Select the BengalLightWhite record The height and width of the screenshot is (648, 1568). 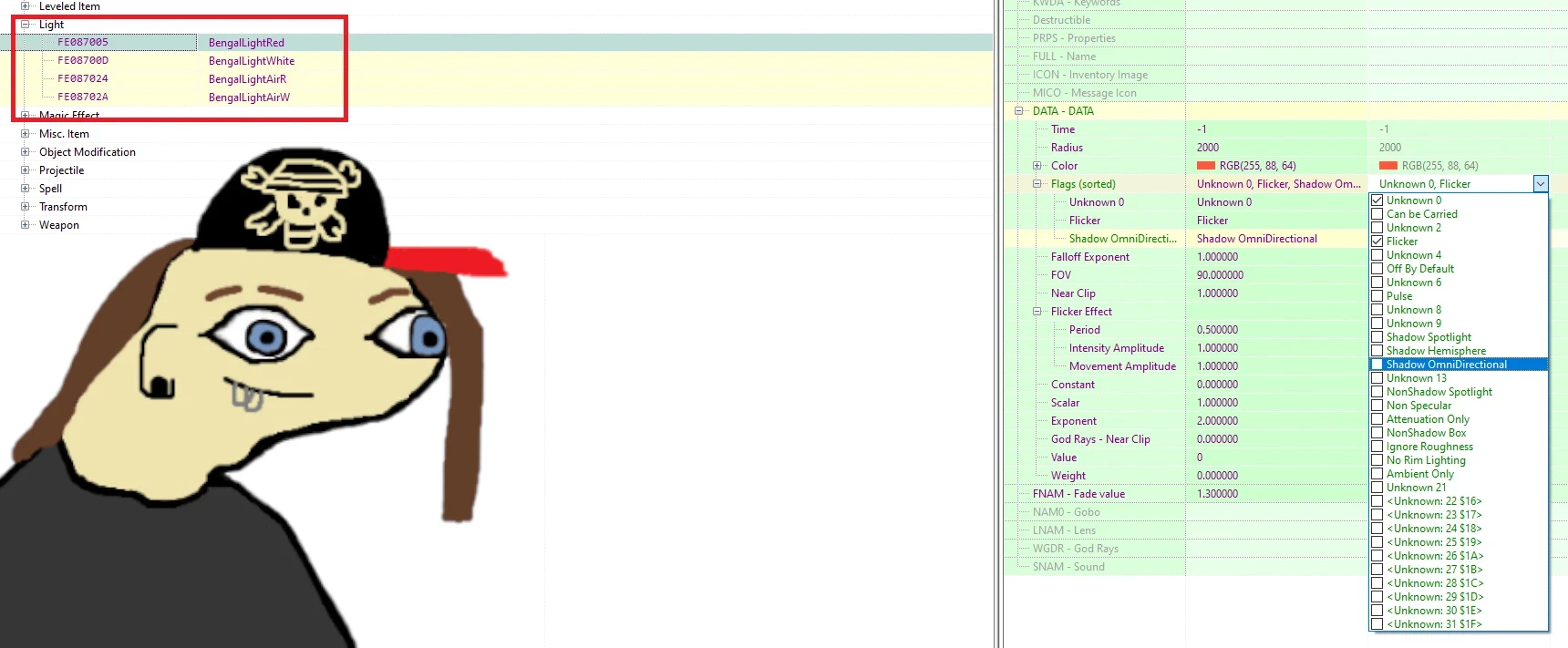(251, 61)
